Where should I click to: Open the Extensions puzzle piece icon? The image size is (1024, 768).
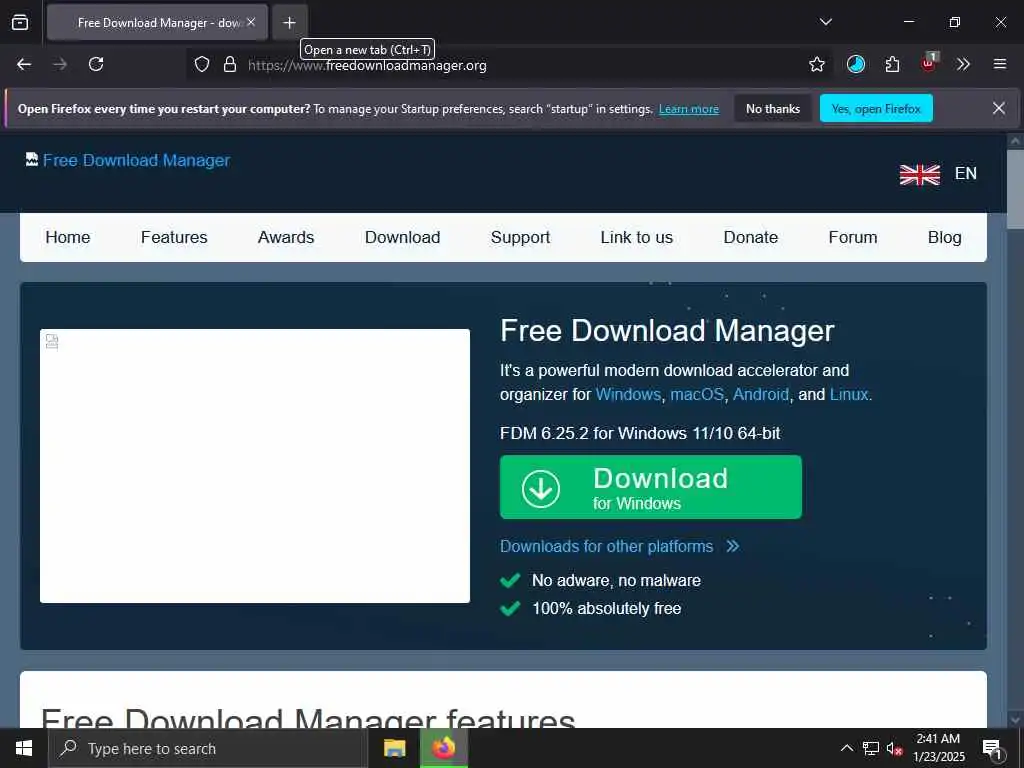coord(892,64)
